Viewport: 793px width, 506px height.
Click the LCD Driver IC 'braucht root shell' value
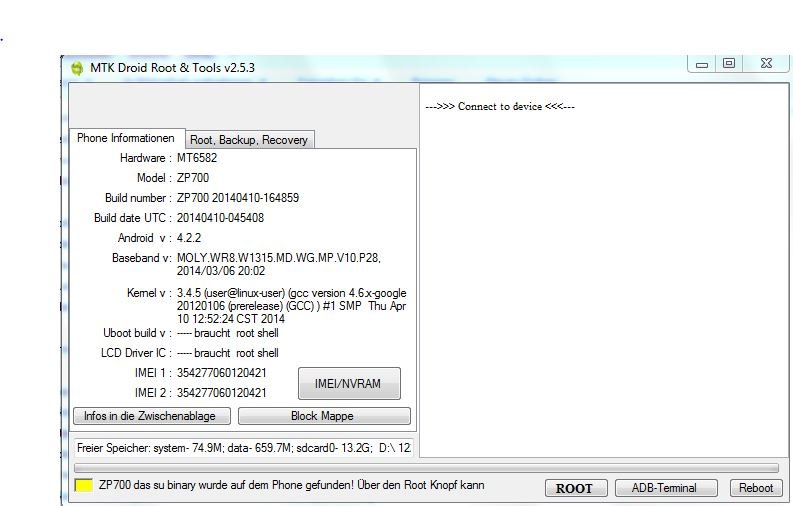click(x=228, y=353)
